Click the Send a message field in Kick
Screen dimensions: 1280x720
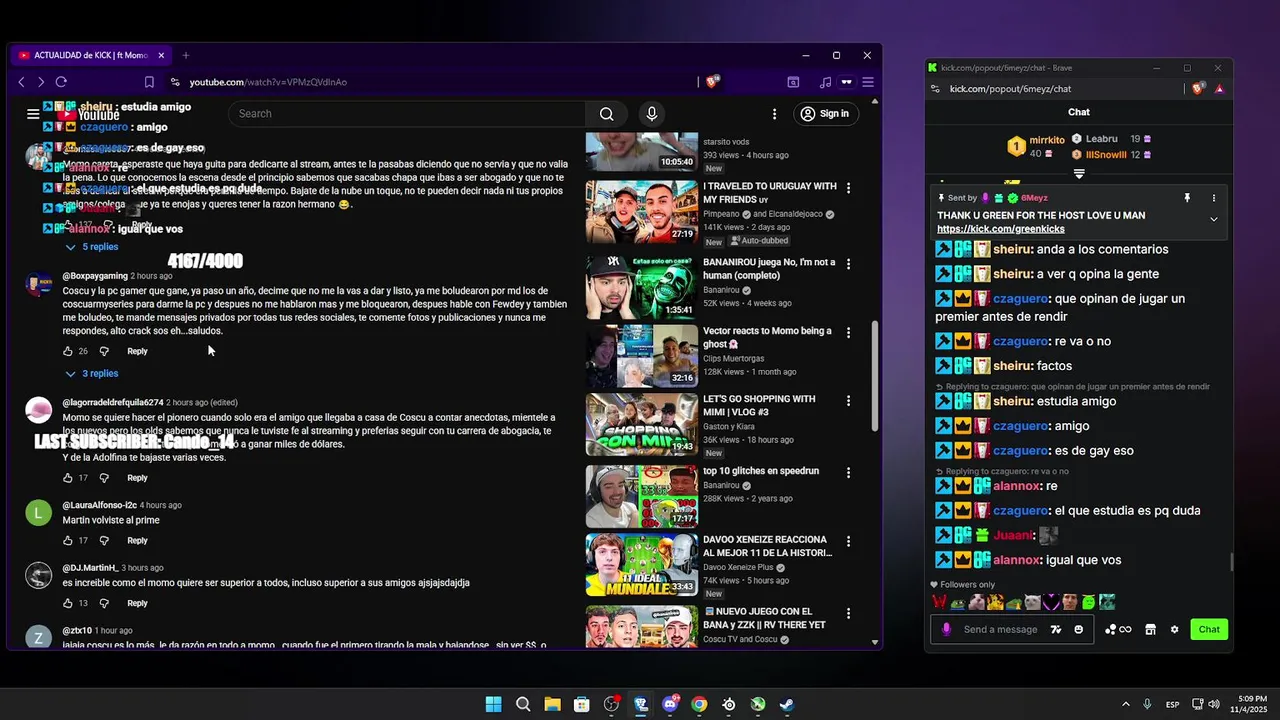pos(1000,630)
